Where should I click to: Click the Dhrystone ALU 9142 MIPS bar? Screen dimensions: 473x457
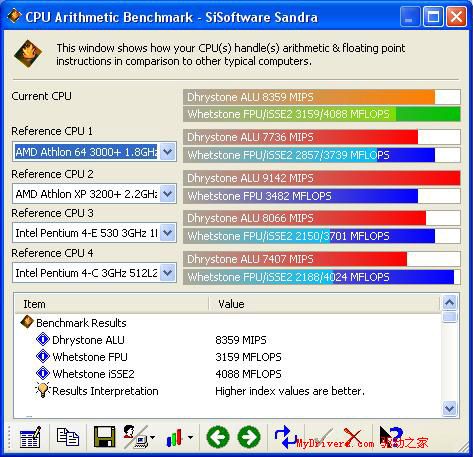(x=322, y=178)
